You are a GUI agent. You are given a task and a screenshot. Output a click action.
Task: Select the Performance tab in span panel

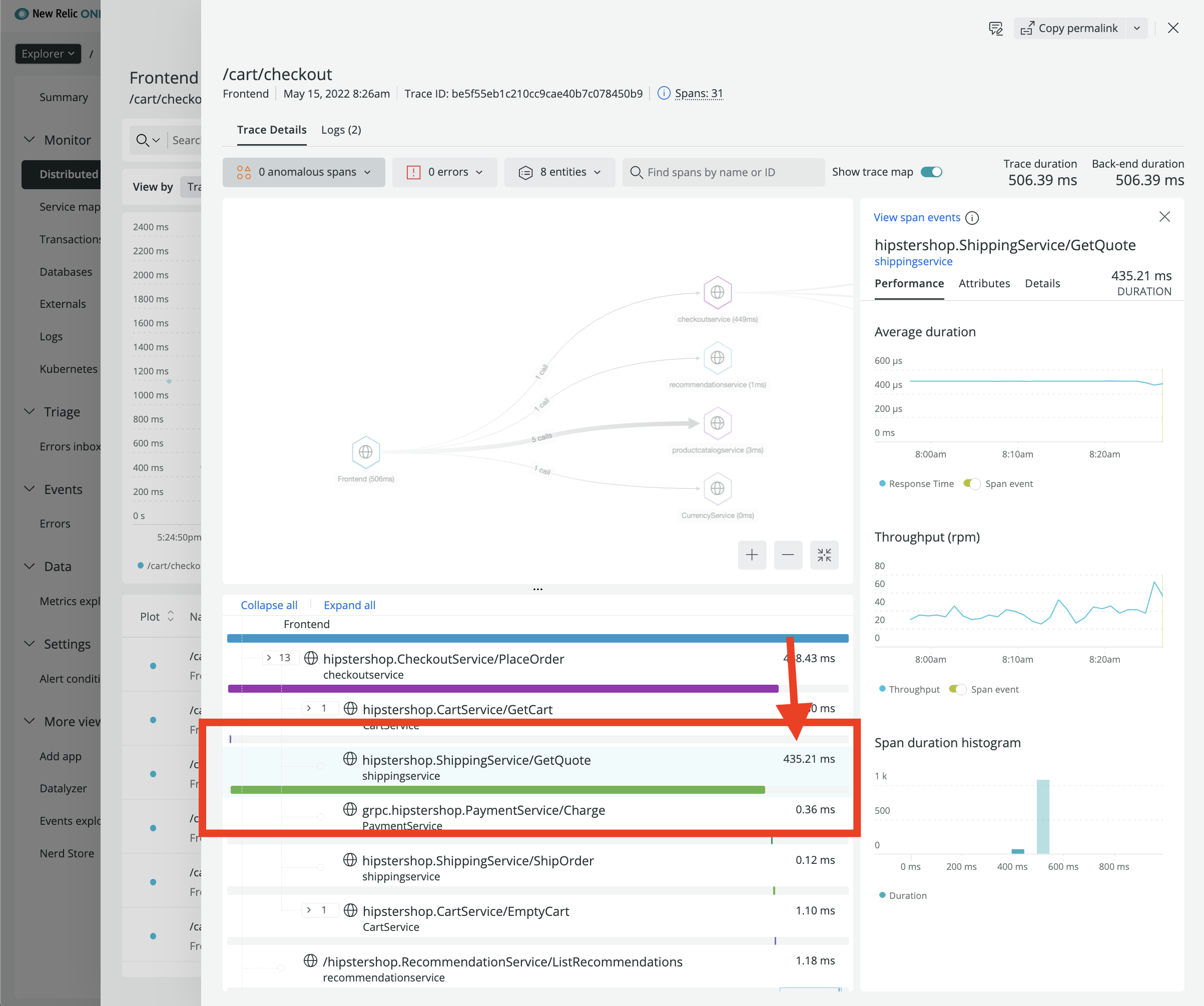pyautogui.click(x=909, y=283)
